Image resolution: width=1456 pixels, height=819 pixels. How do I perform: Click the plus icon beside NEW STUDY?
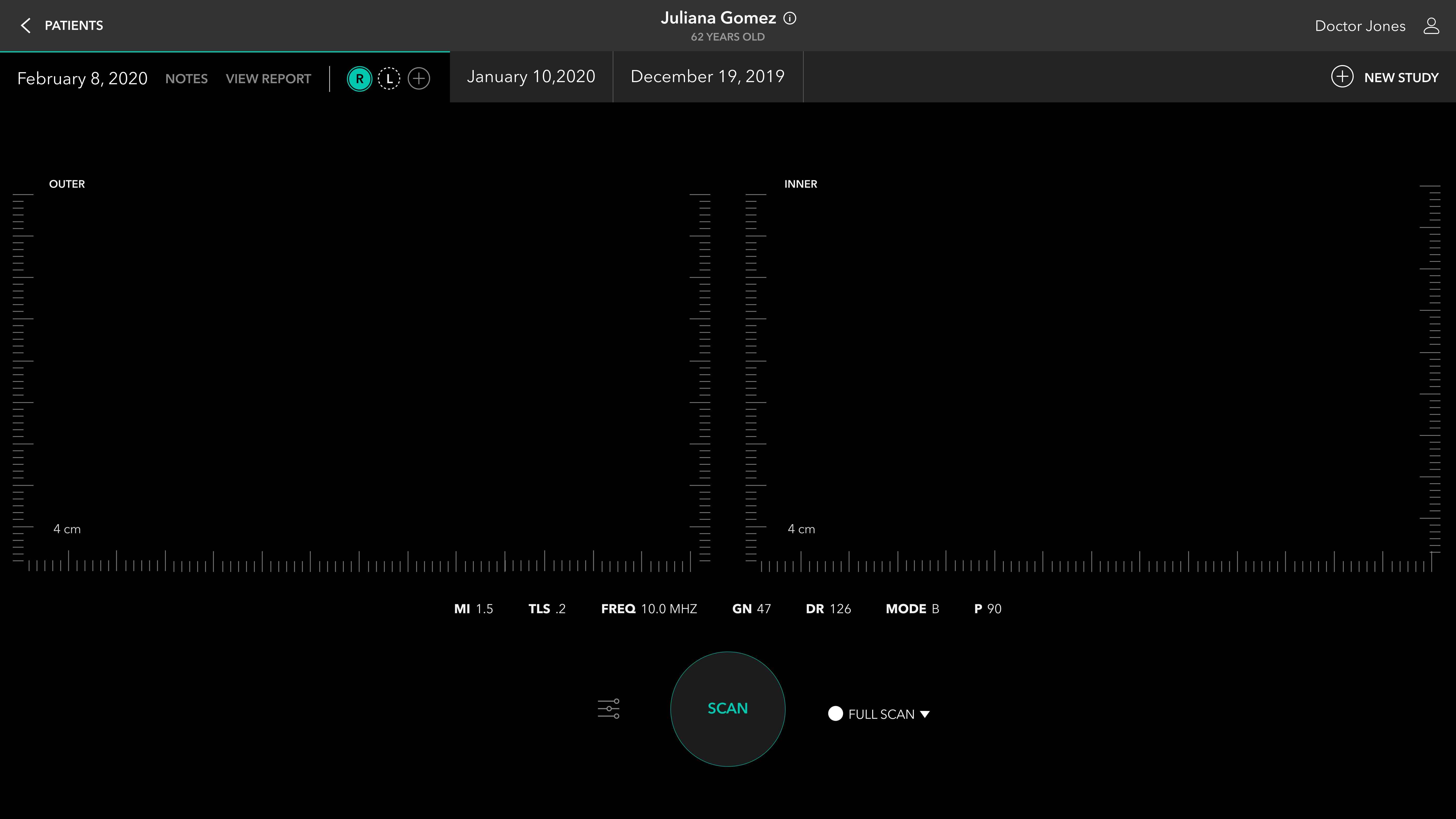click(1342, 77)
